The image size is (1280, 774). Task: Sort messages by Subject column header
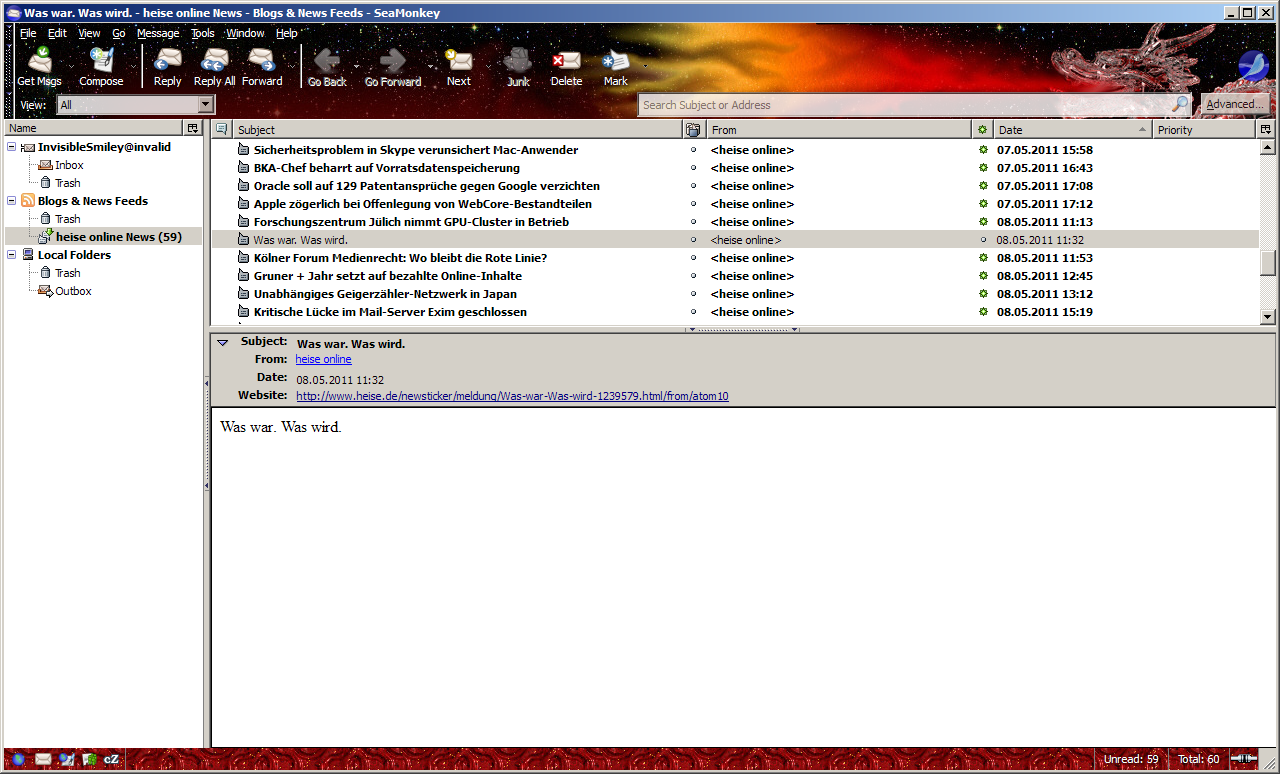(x=457, y=129)
